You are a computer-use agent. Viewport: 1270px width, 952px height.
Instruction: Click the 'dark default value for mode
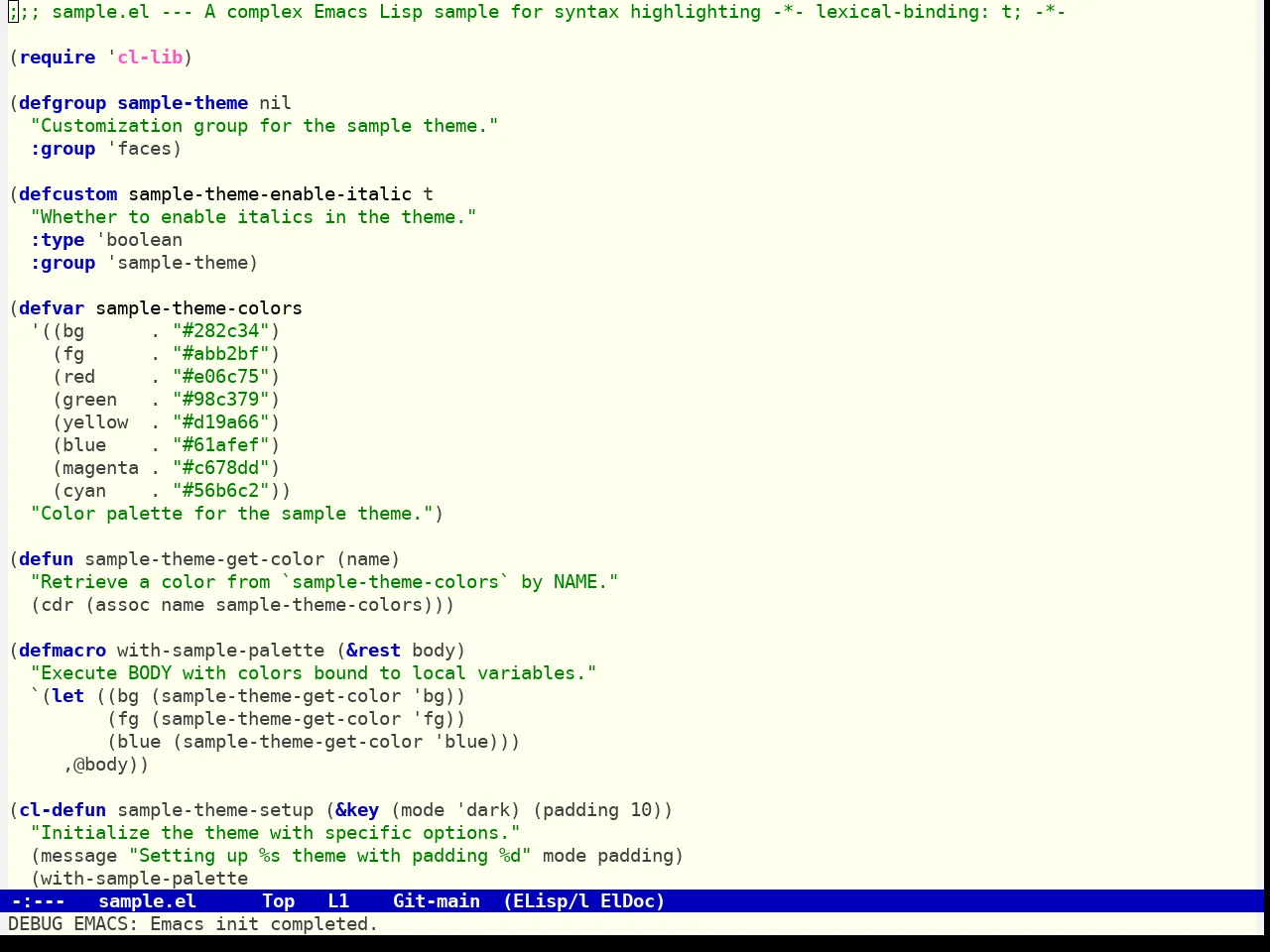(482, 810)
